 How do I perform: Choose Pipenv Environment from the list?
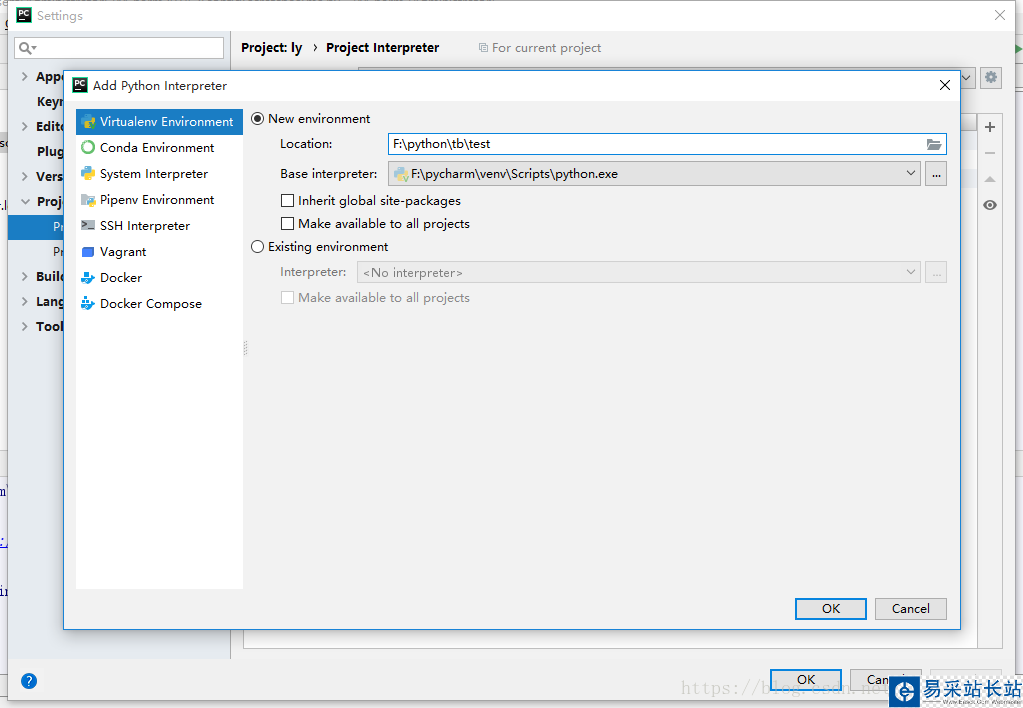(156, 200)
